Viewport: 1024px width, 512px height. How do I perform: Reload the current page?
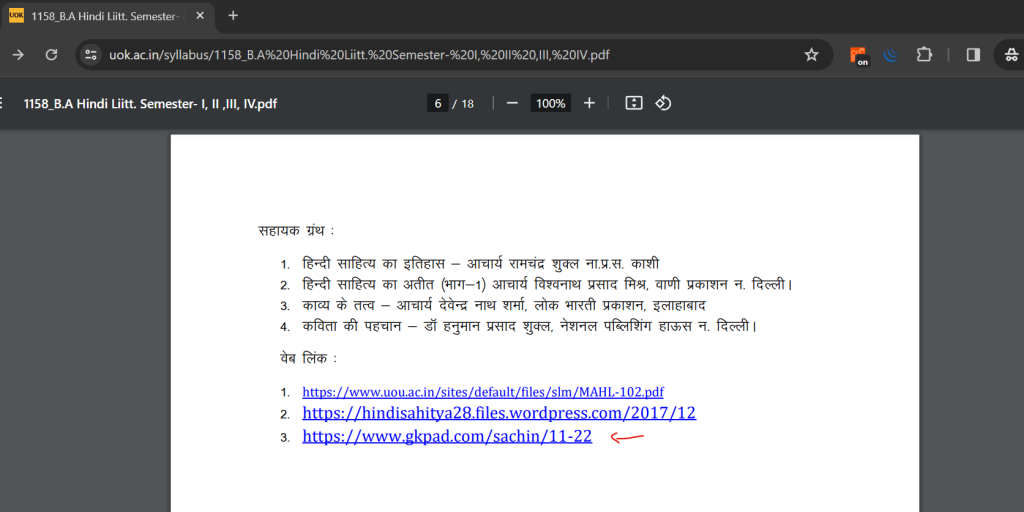click(52, 55)
